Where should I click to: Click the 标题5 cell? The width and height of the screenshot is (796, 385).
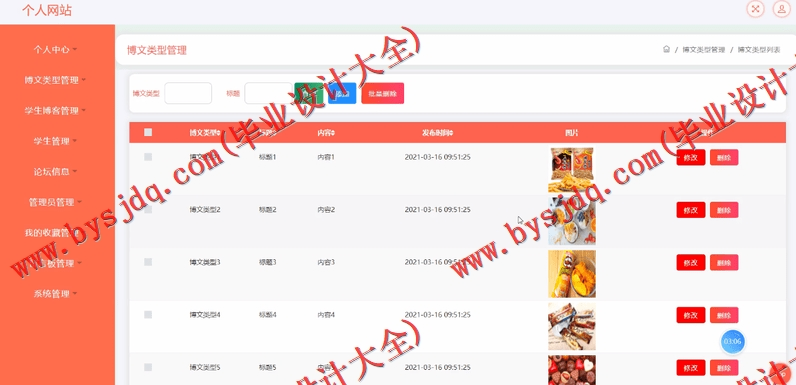(268, 367)
